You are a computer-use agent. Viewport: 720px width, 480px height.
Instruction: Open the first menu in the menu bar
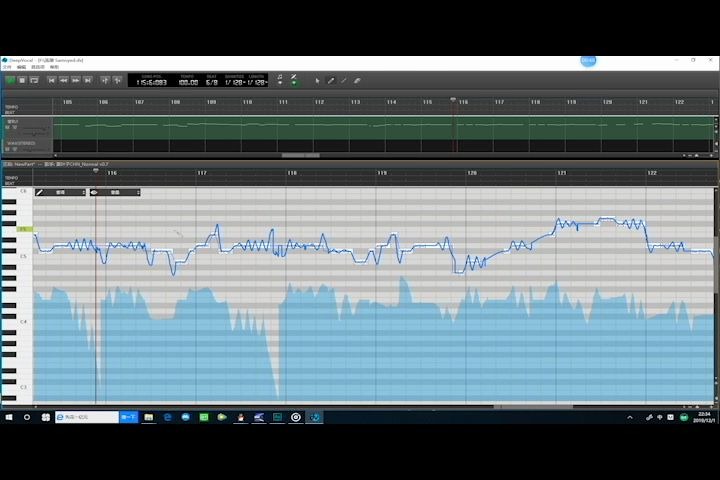(x=7, y=67)
